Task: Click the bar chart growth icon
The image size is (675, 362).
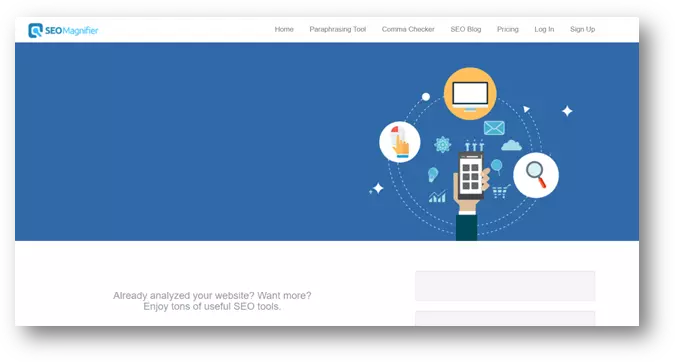Action: [x=437, y=197]
